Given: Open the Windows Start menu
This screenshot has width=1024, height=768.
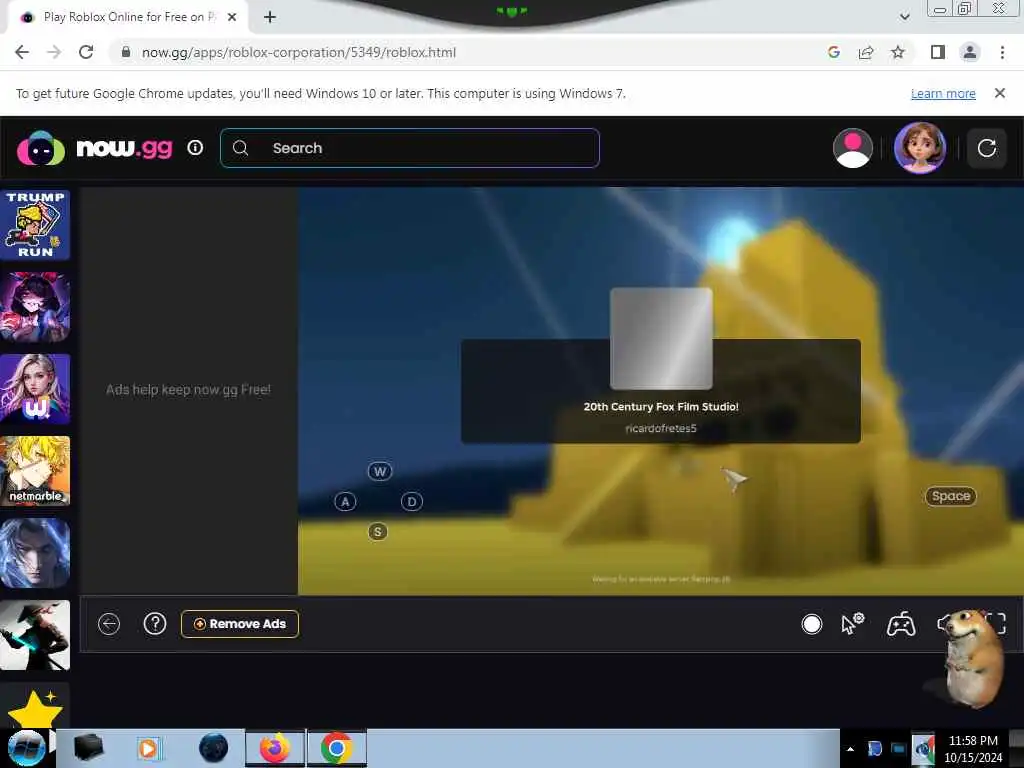Looking at the screenshot, I should click(25, 748).
